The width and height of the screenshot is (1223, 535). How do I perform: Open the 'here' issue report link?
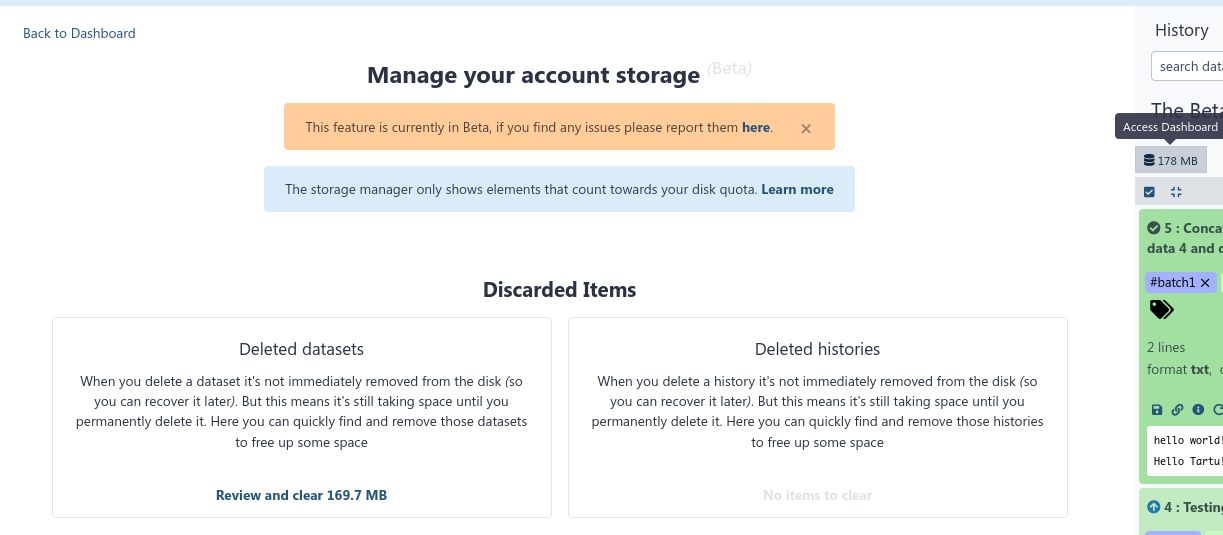click(755, 128)
